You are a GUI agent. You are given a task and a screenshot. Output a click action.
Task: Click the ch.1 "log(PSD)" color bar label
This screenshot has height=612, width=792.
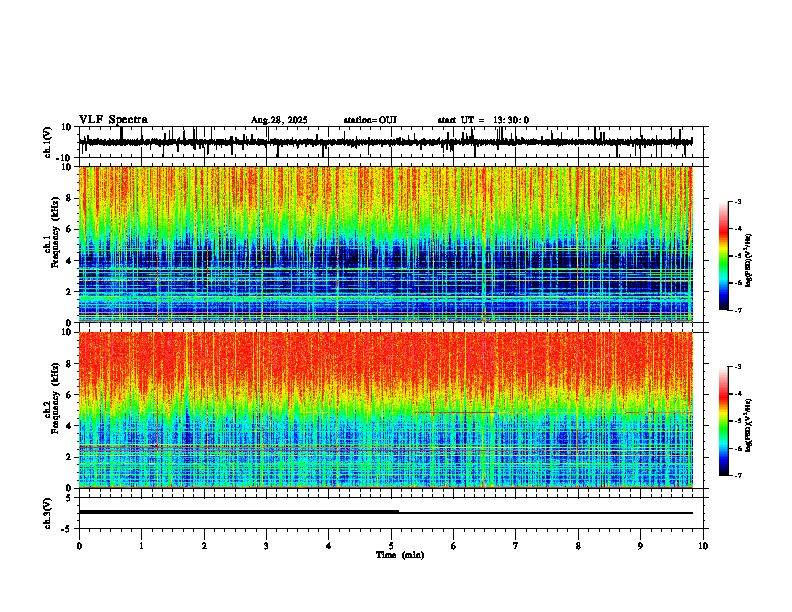tap(749, 260)
